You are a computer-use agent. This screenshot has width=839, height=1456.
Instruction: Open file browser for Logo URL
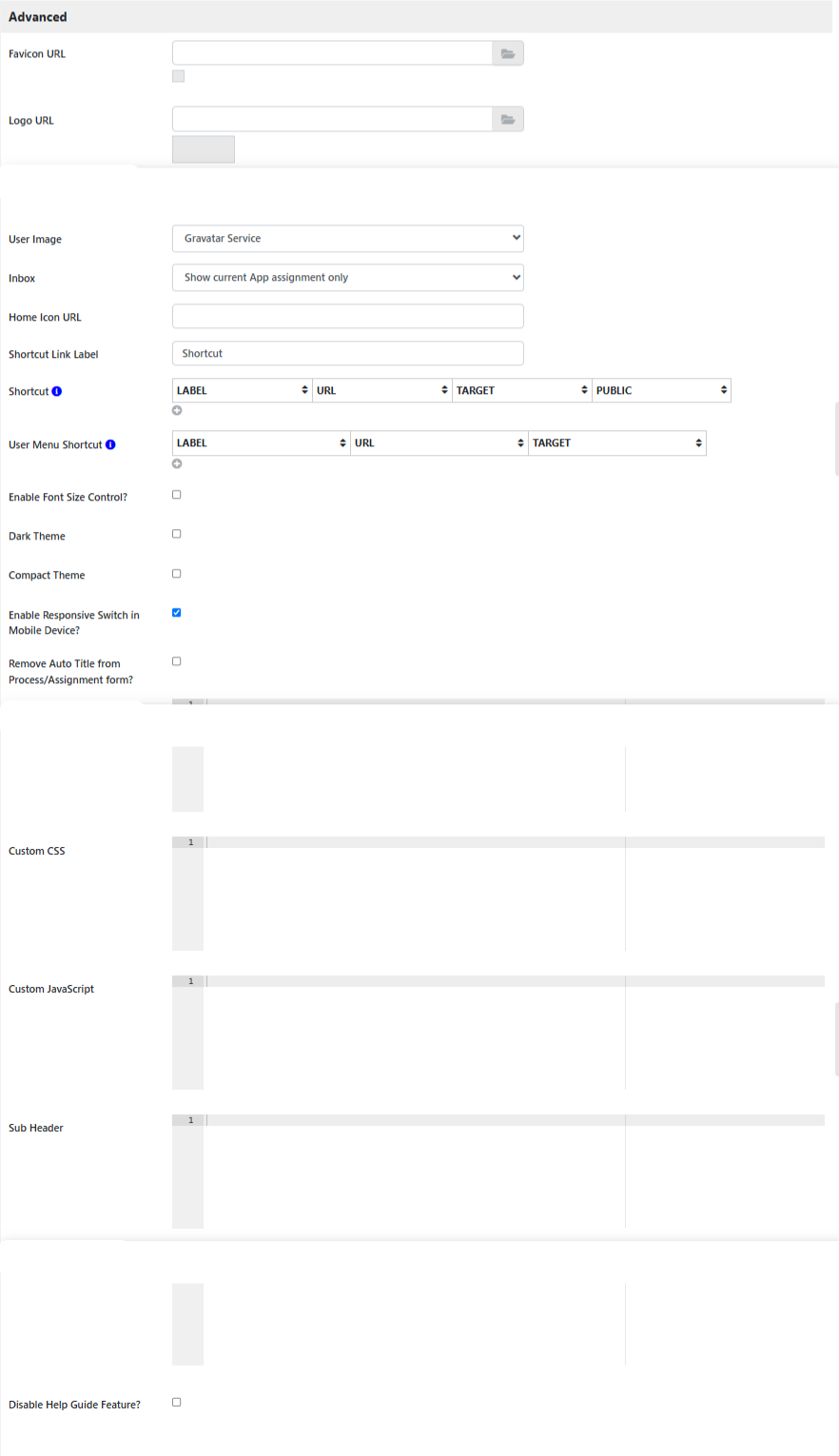coord(507,119)
